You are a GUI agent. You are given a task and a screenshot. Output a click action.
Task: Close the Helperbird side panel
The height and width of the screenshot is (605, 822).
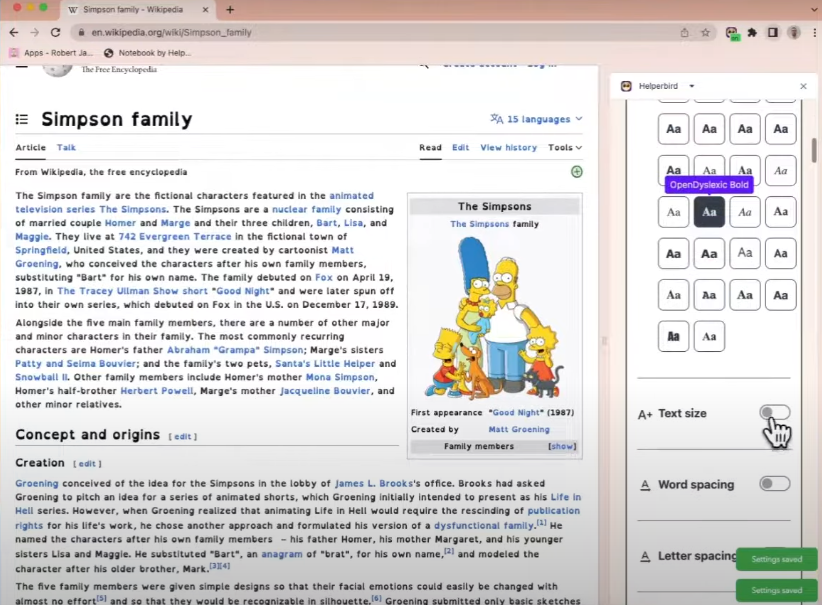point(803,86)
